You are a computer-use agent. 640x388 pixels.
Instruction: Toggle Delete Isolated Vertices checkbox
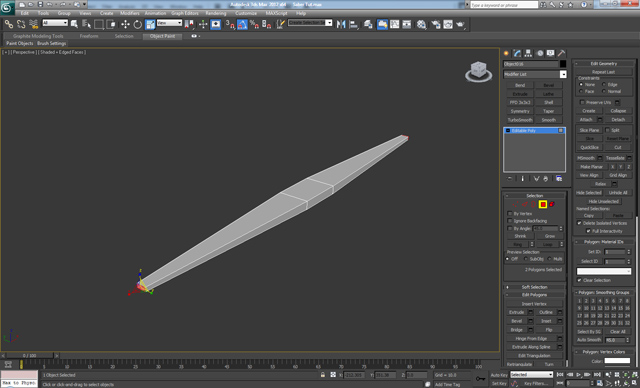click(579, 223)
